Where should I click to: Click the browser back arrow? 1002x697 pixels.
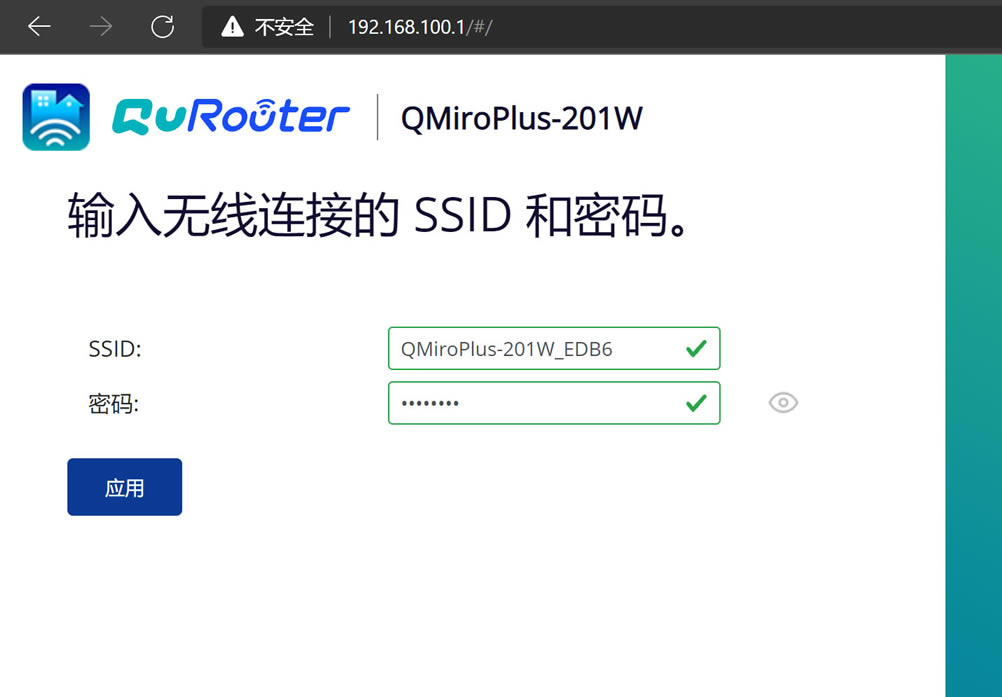(40, 27)
